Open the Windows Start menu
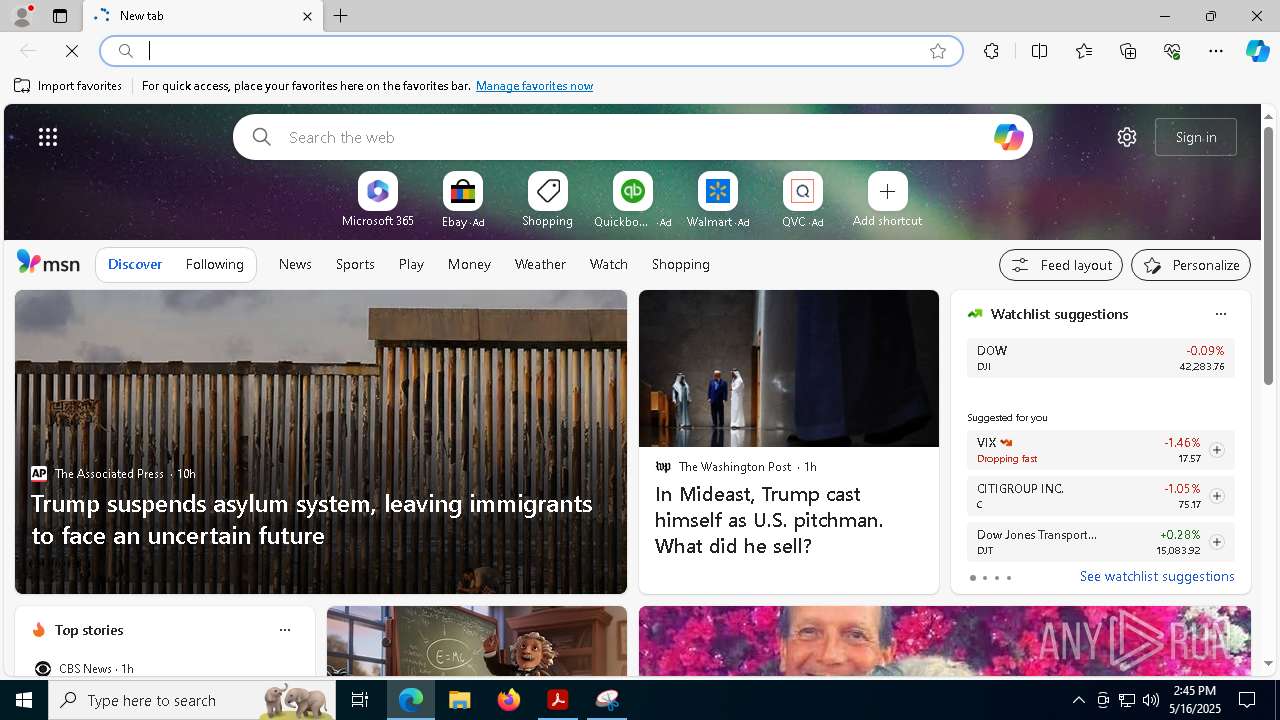This screenshot has height=720, width=1280. coord(24,700)
